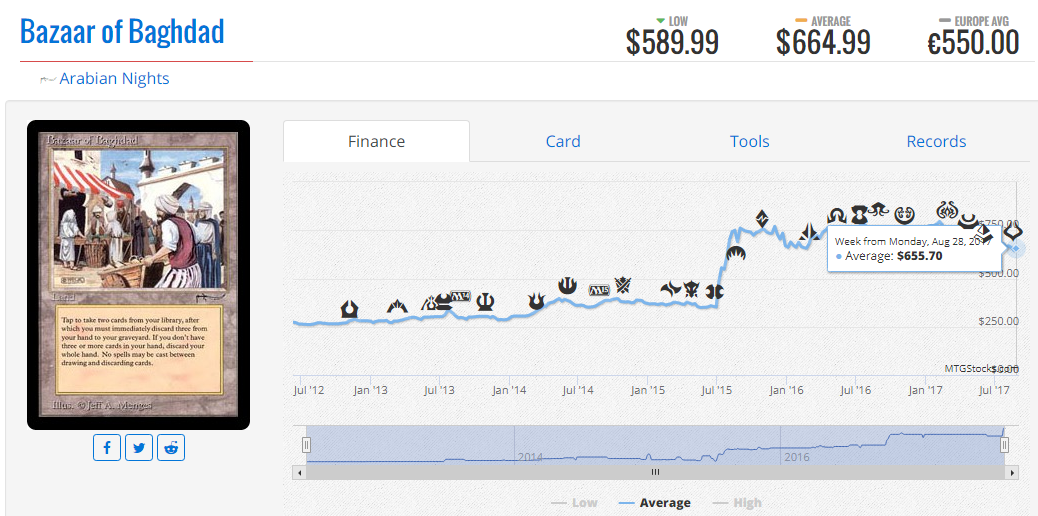Click the scrollbar left arrow under the chart

299,472
